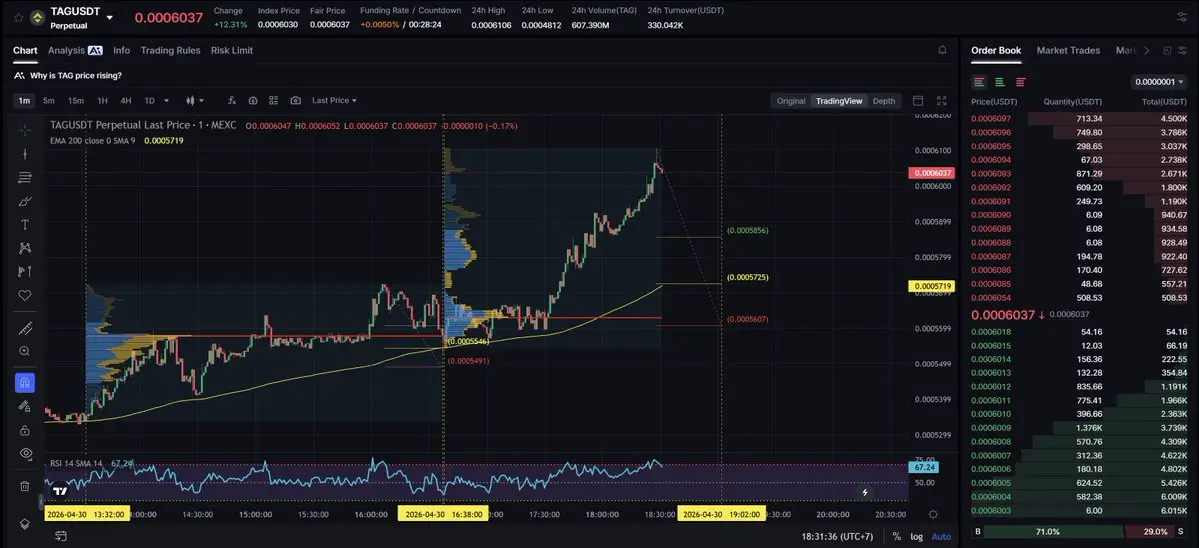Switch chart to Original view
1199x548 pixels.
pos(791,101)
